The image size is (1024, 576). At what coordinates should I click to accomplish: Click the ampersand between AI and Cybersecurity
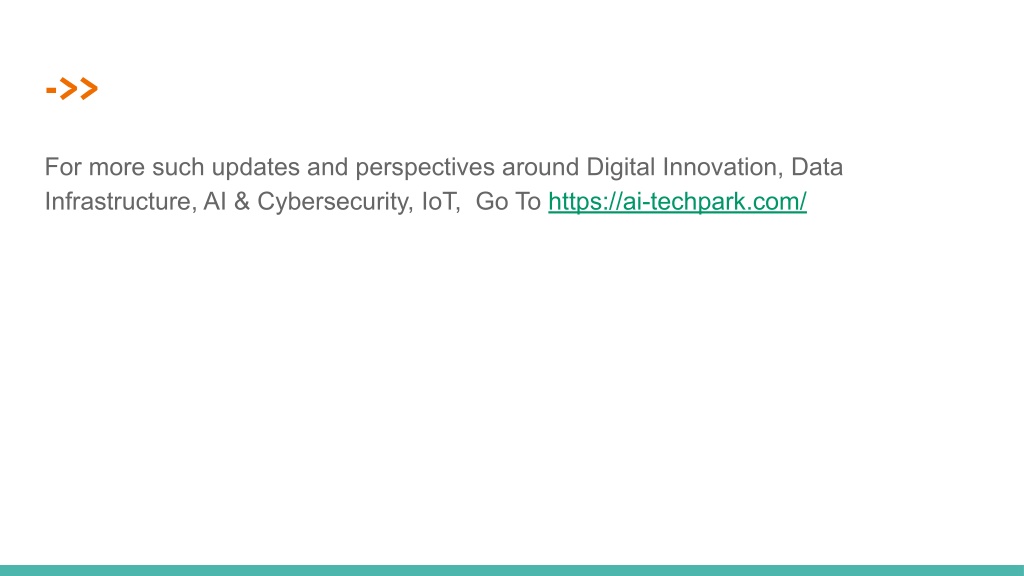[242, 201]
